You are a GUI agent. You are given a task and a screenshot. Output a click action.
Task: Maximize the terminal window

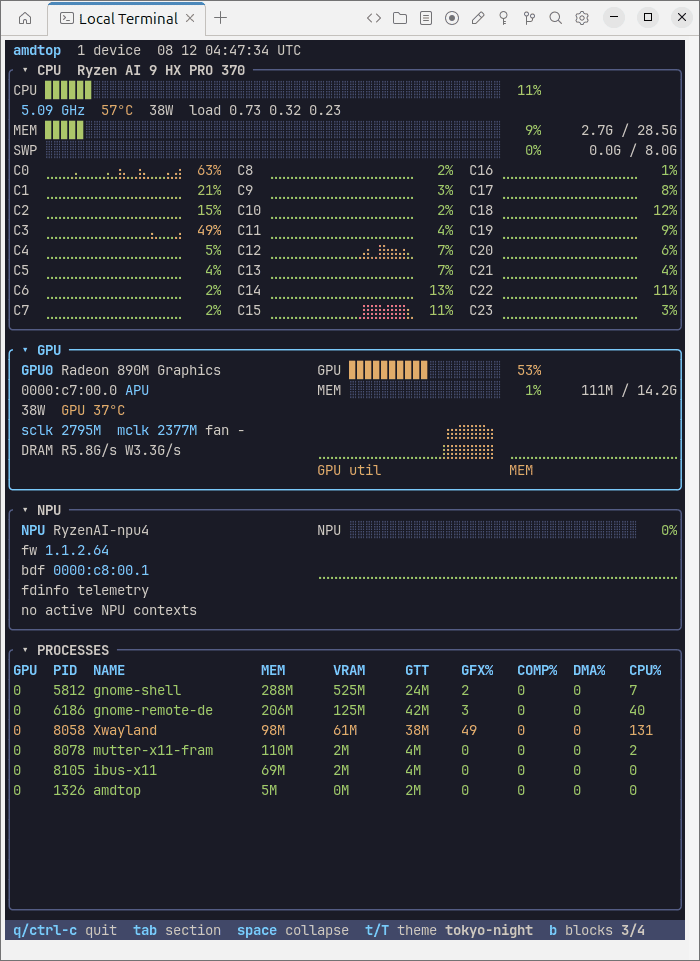click(648, 18)
